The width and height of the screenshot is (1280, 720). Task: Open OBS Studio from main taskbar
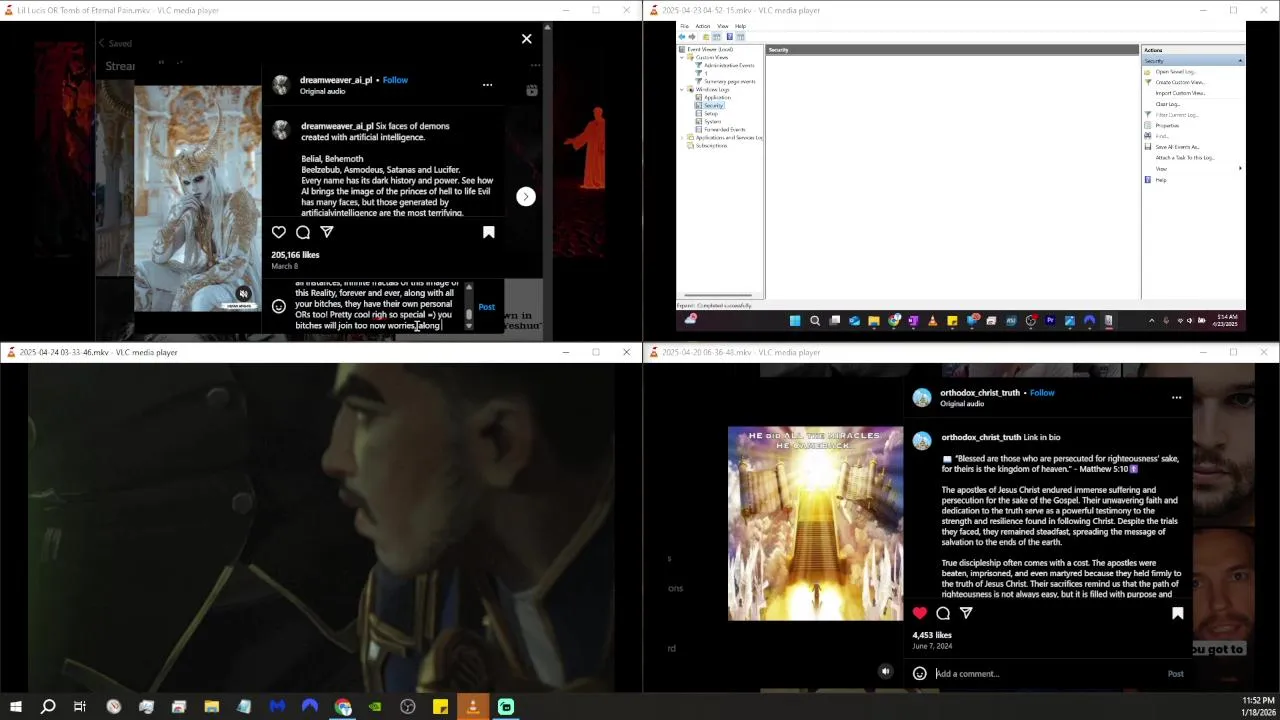pos(408,707)
